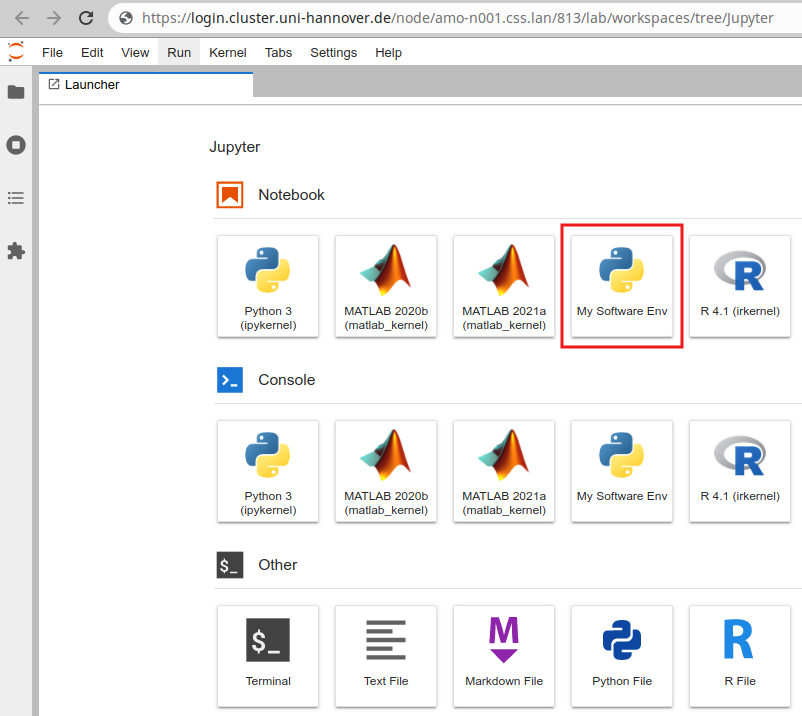802x716 pixels.
Task: Click the JupyterLab logo icon
Action: (16, 52)
